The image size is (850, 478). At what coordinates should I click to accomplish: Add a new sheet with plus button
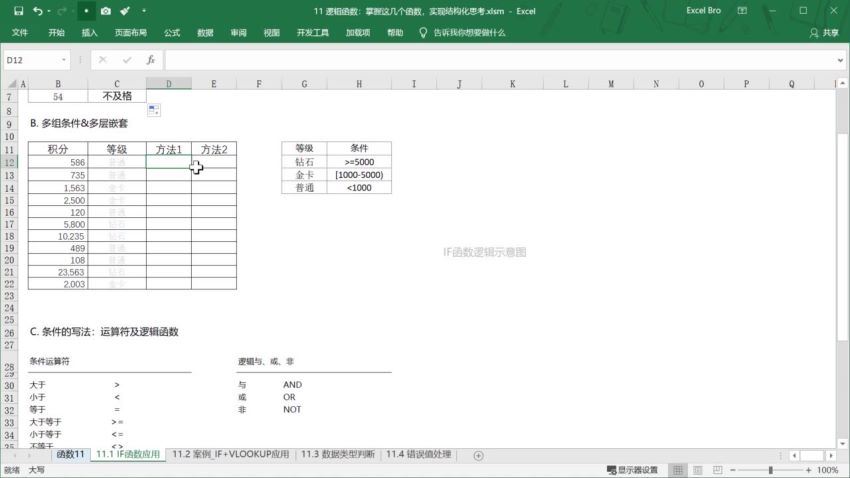(x=478, y=455)
